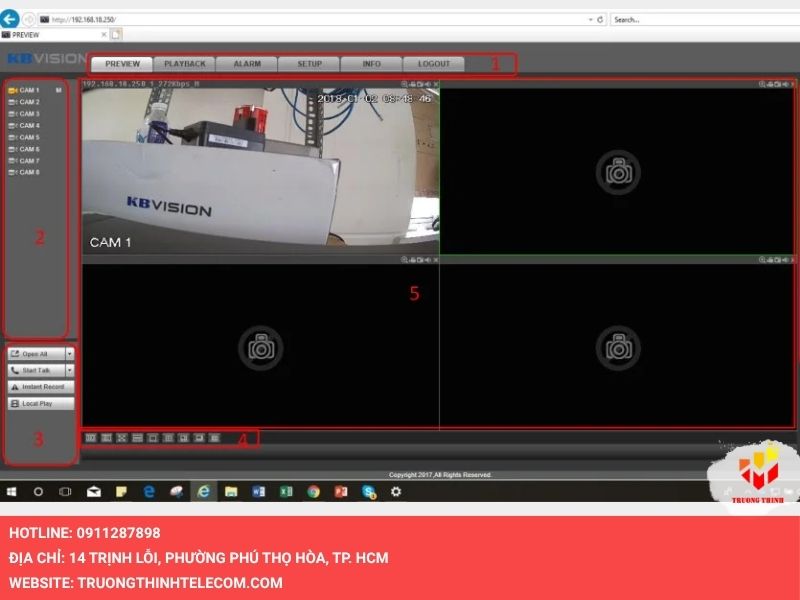Viewport: 800px width, 600px height.
Task: Open the INFO tab
Action: (x=371, y=64)
